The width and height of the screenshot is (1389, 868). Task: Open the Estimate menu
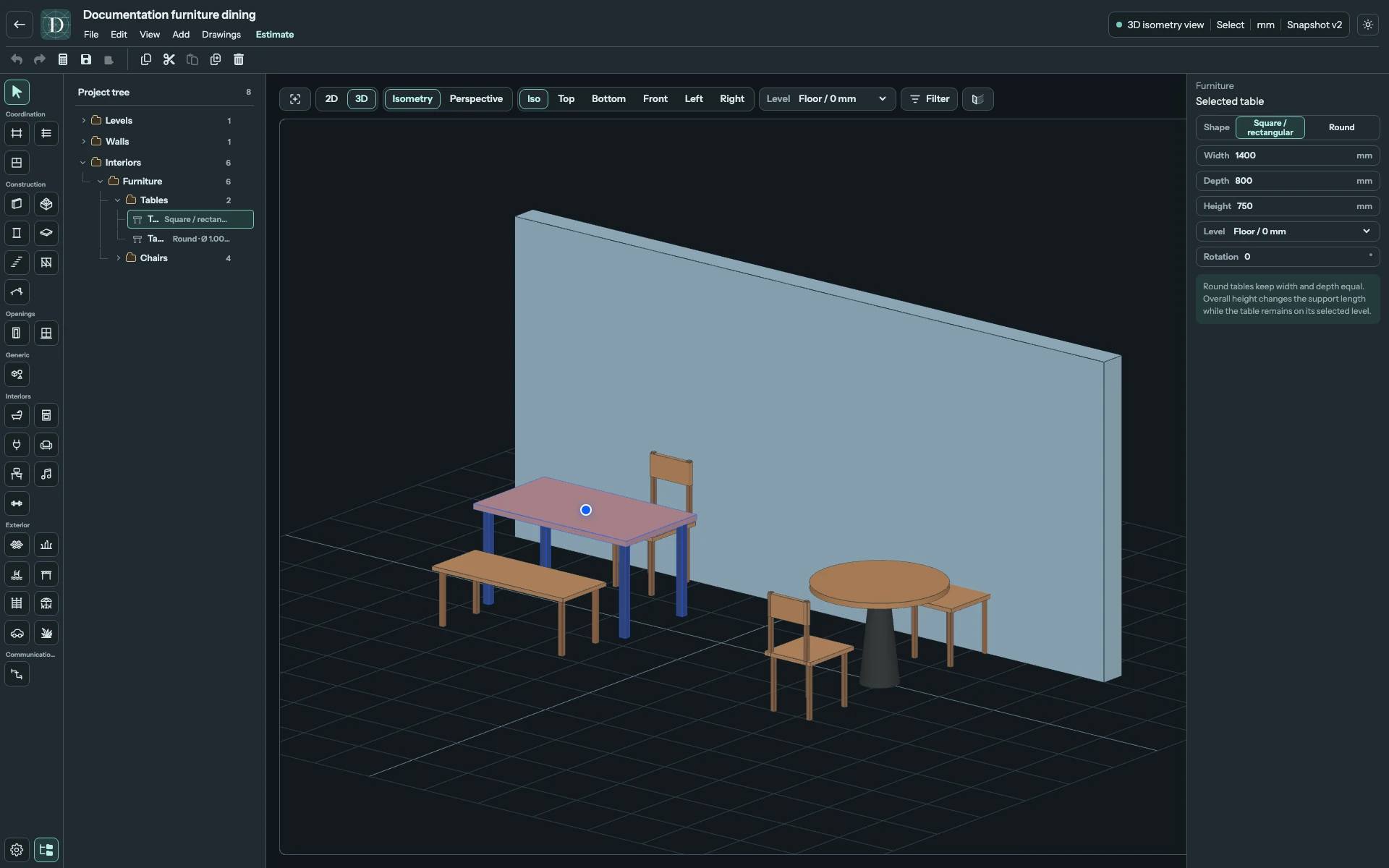(x=275, y=35)
